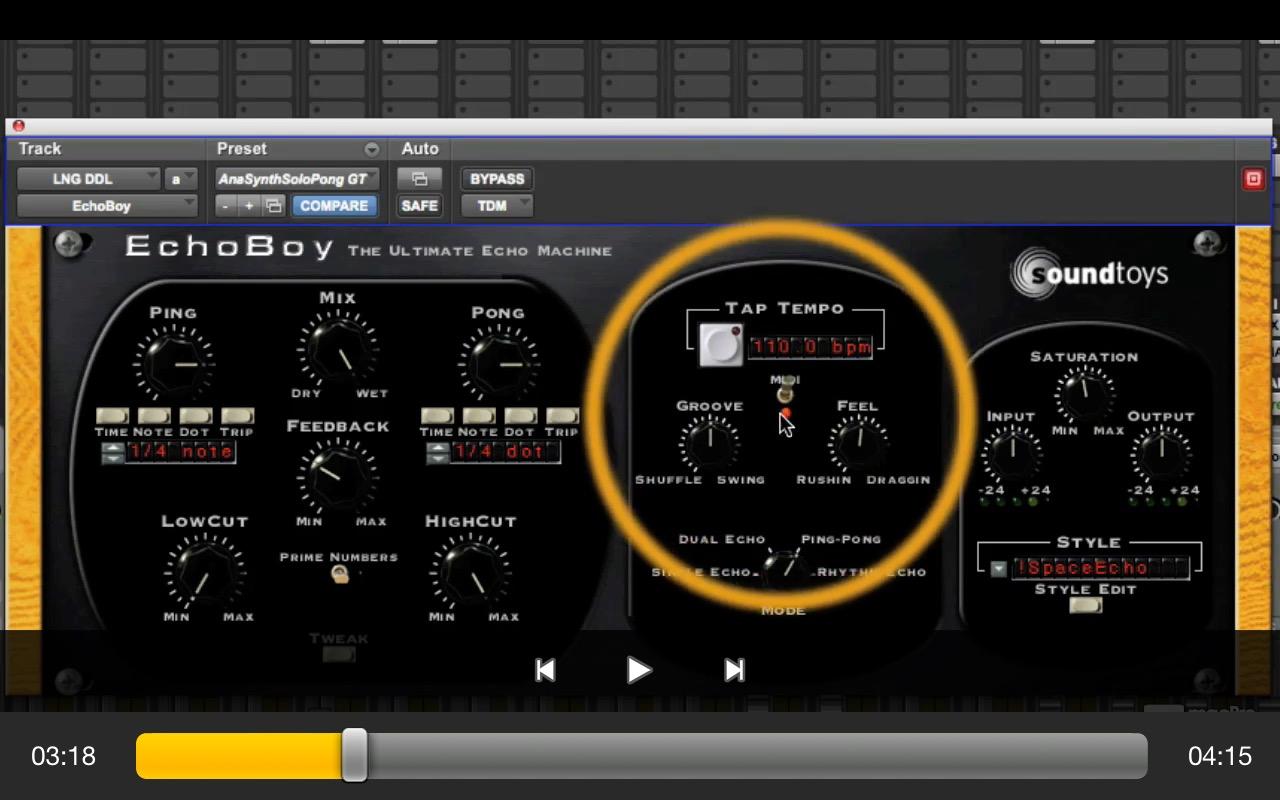Open the insert position 'a' dropdown

tap(182, 179)
